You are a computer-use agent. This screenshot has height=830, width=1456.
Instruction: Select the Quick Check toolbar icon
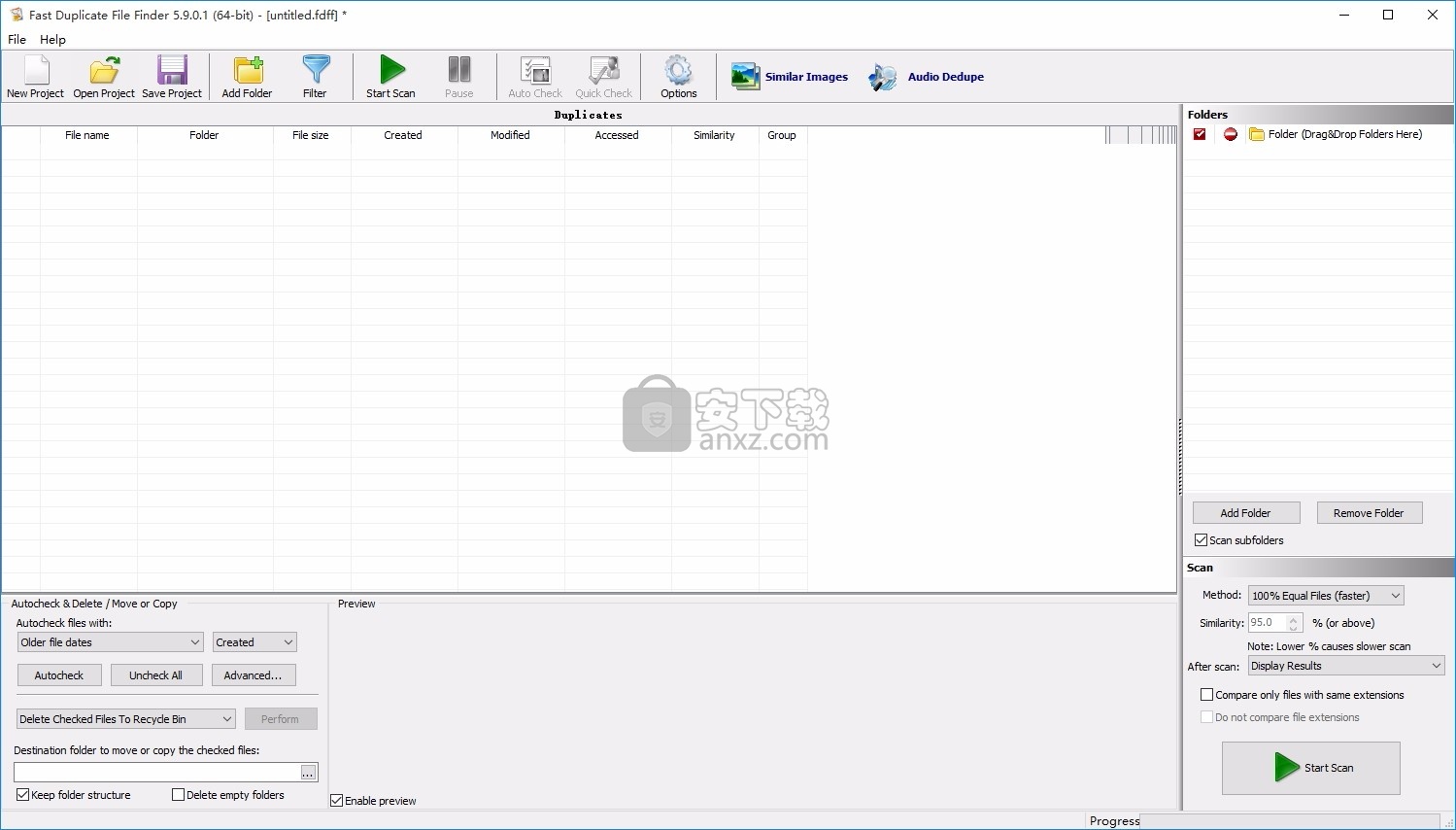pos(603,77)
